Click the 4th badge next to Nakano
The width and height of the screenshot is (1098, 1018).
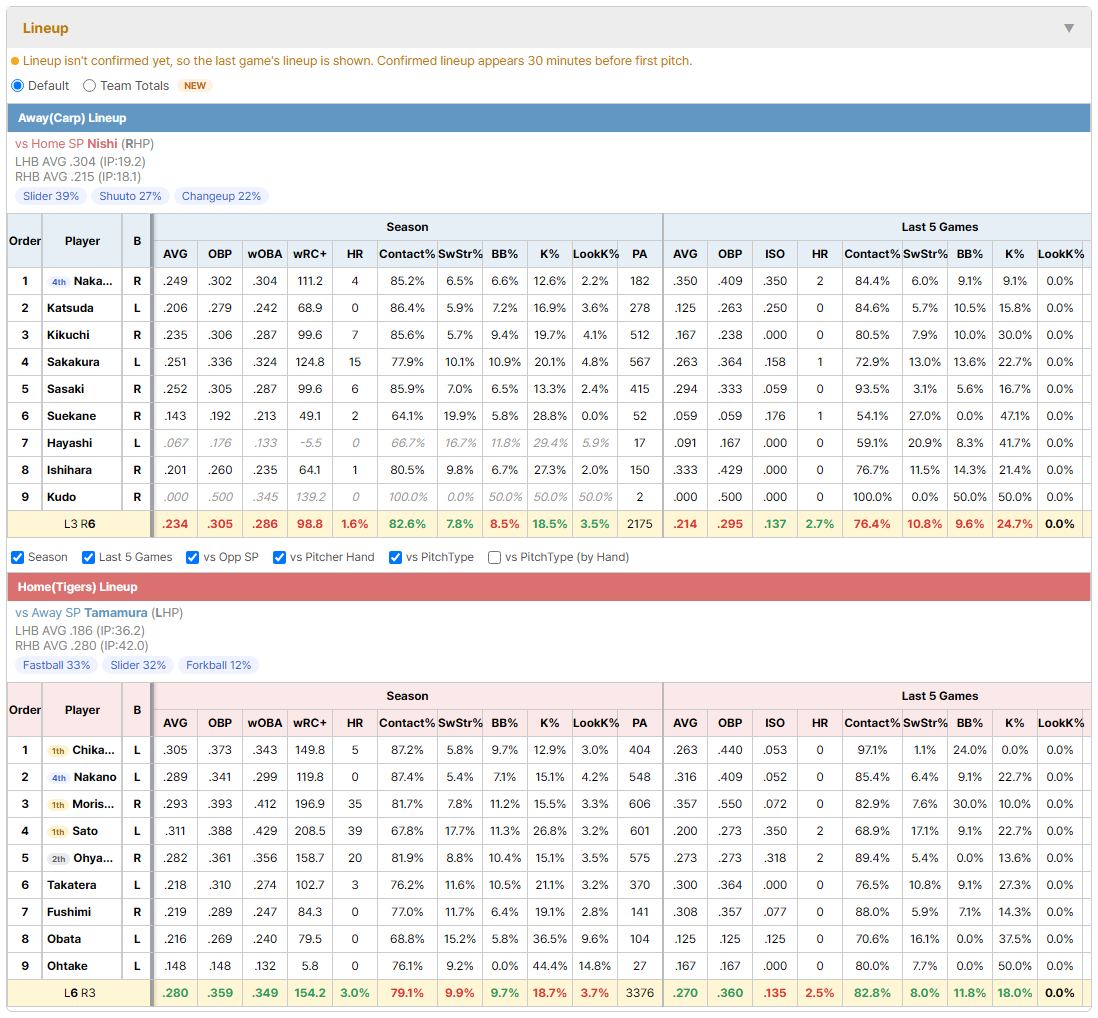pos(59,778)
